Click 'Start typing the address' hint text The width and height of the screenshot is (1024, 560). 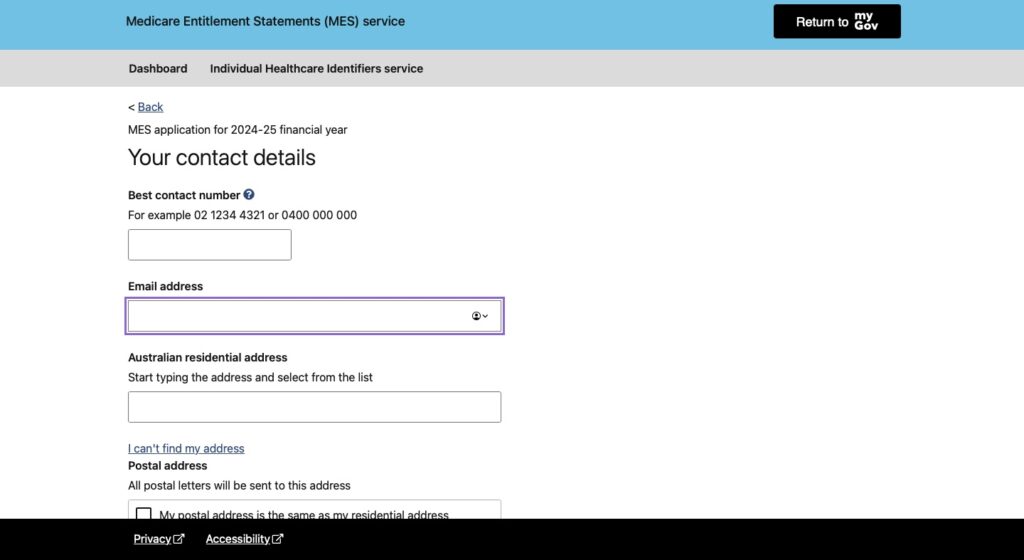[x=250, y=377]
